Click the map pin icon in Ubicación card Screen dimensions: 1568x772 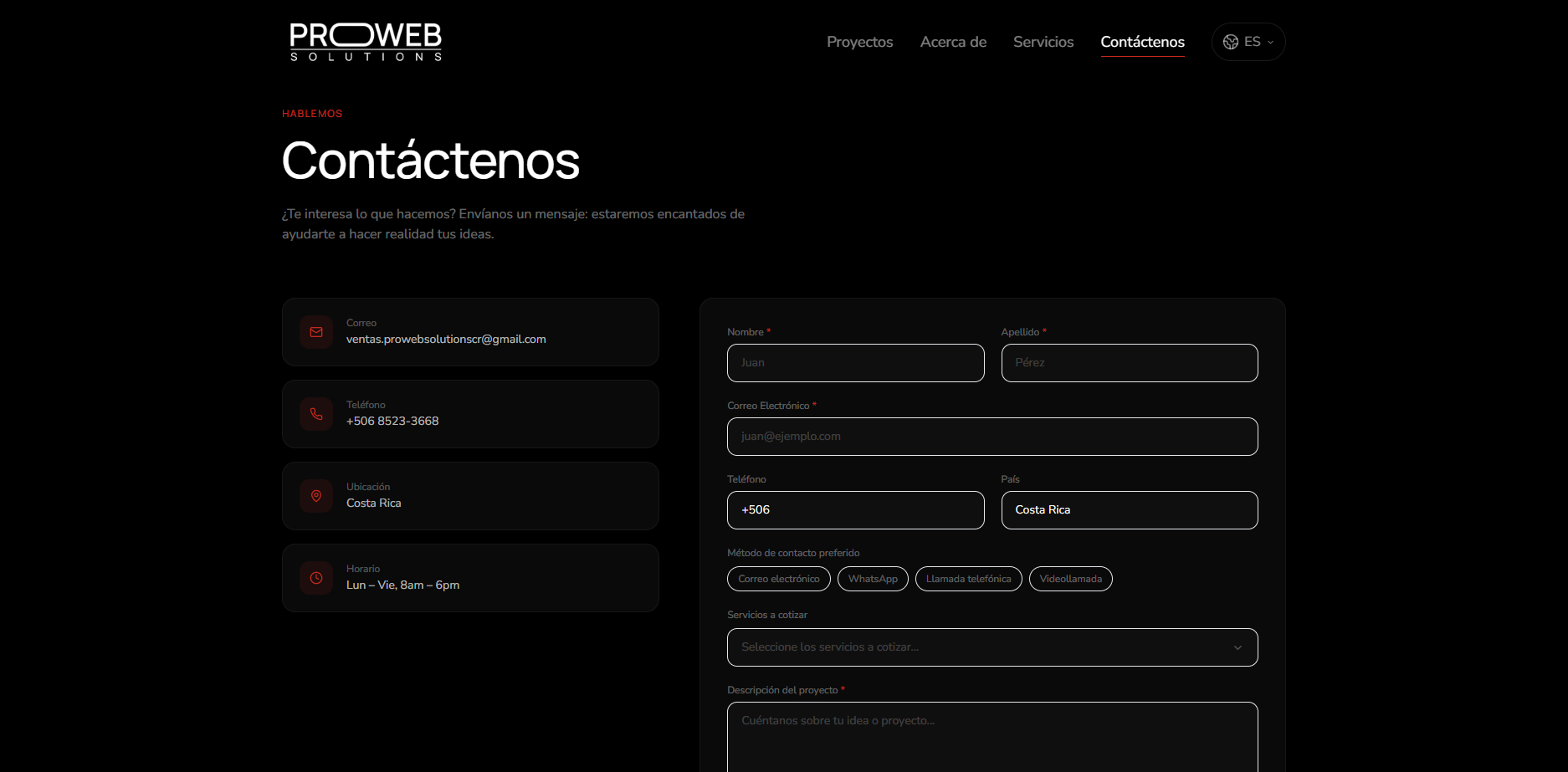[x=316, y=496]
